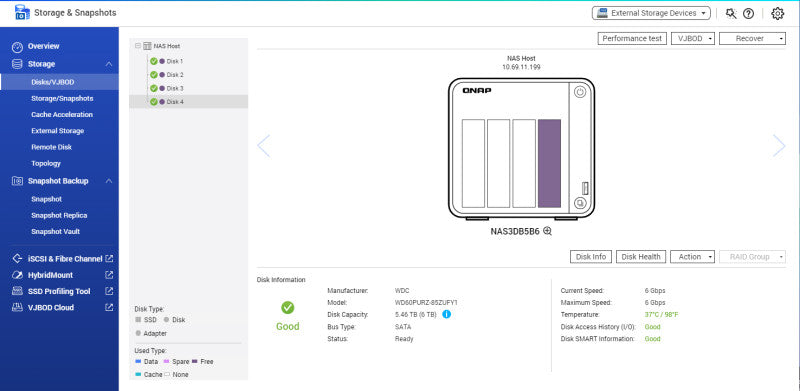Open Remote Disk page

click(52, 148)
